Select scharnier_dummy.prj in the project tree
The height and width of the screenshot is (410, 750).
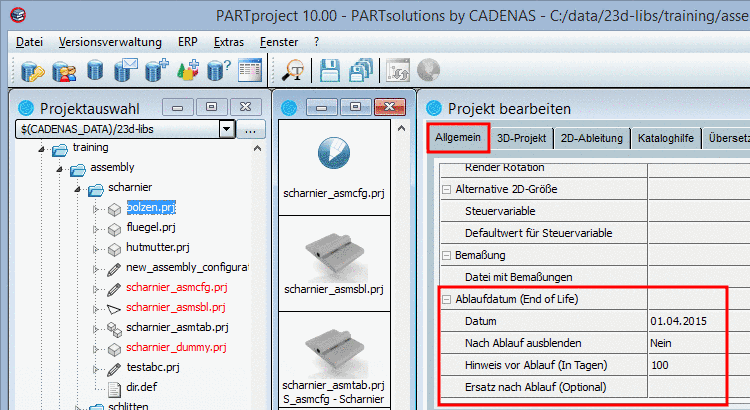176,347
